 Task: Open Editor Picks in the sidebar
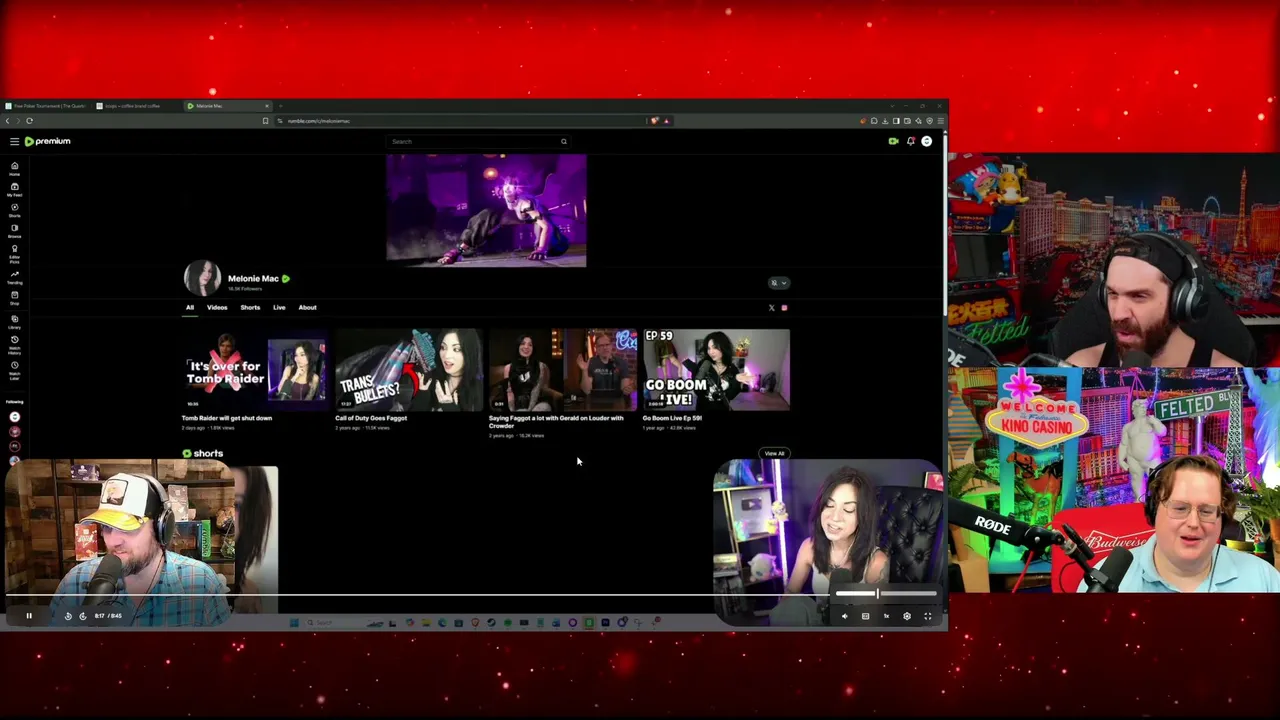[14, 254]
